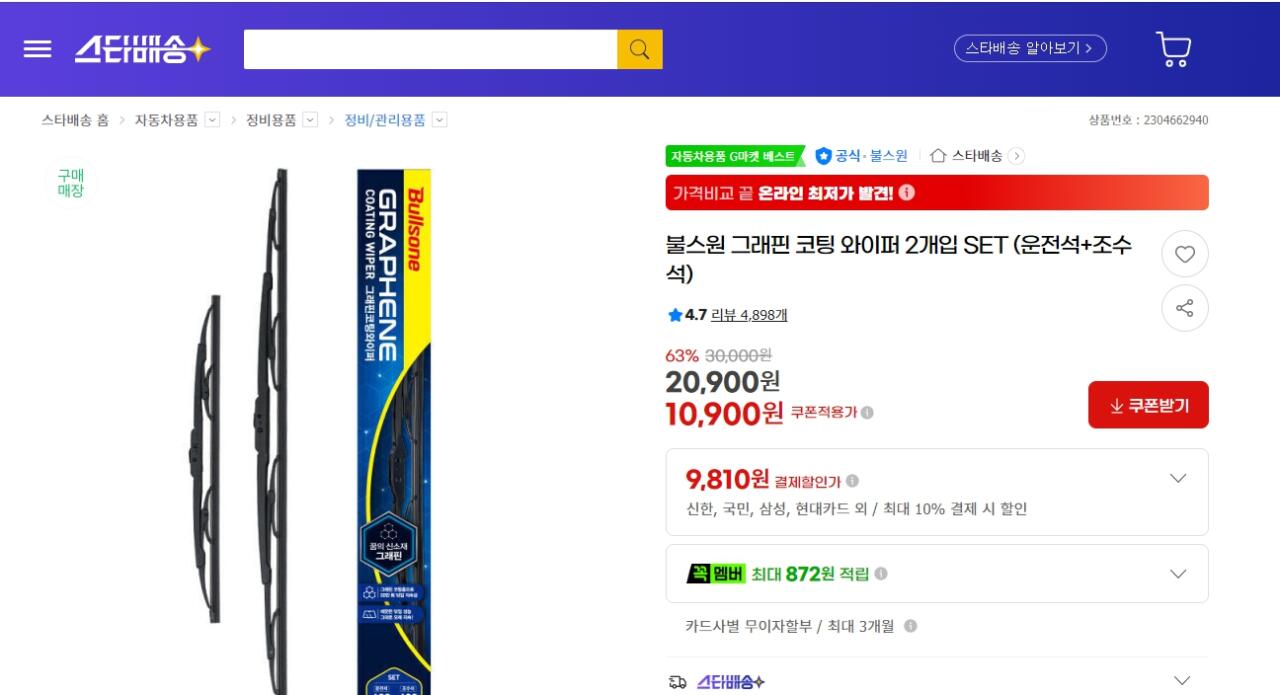Add product to wishlist with heart icon
The height and width of the screenshot is (695, 1280).
click(1185, 255)
